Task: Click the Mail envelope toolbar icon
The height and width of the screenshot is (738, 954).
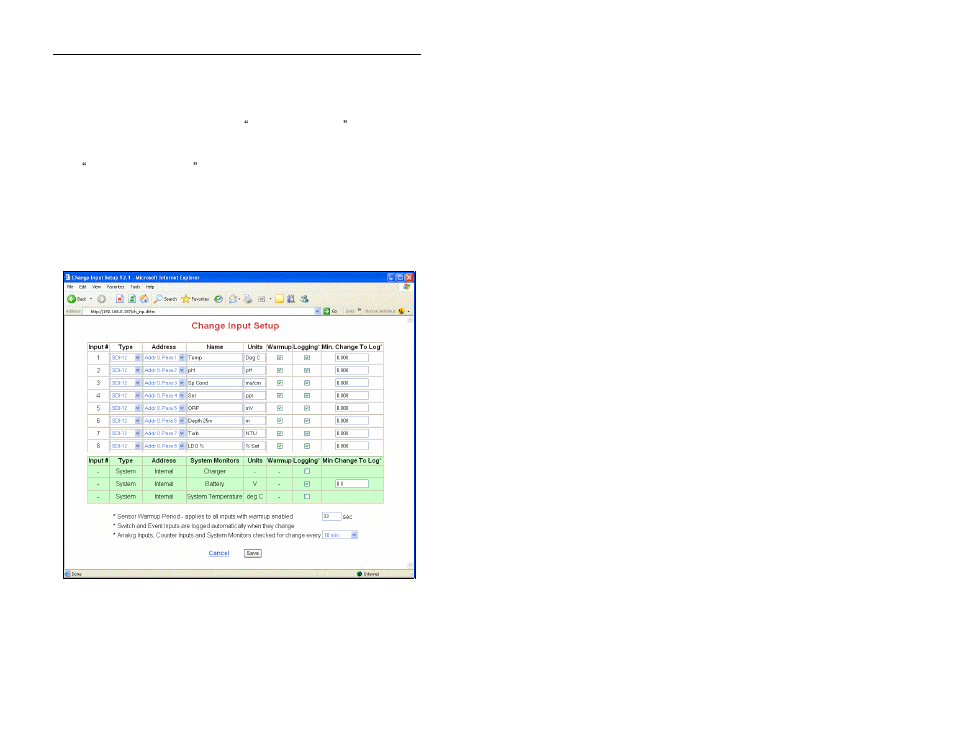Action: (x=232, y=299)
